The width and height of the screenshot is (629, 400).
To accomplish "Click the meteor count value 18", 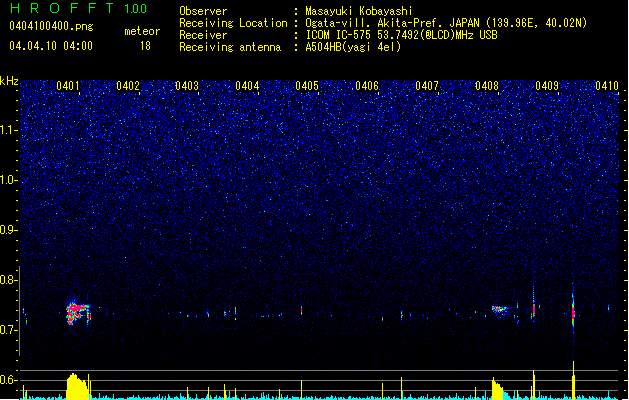I will coord(145,46).
